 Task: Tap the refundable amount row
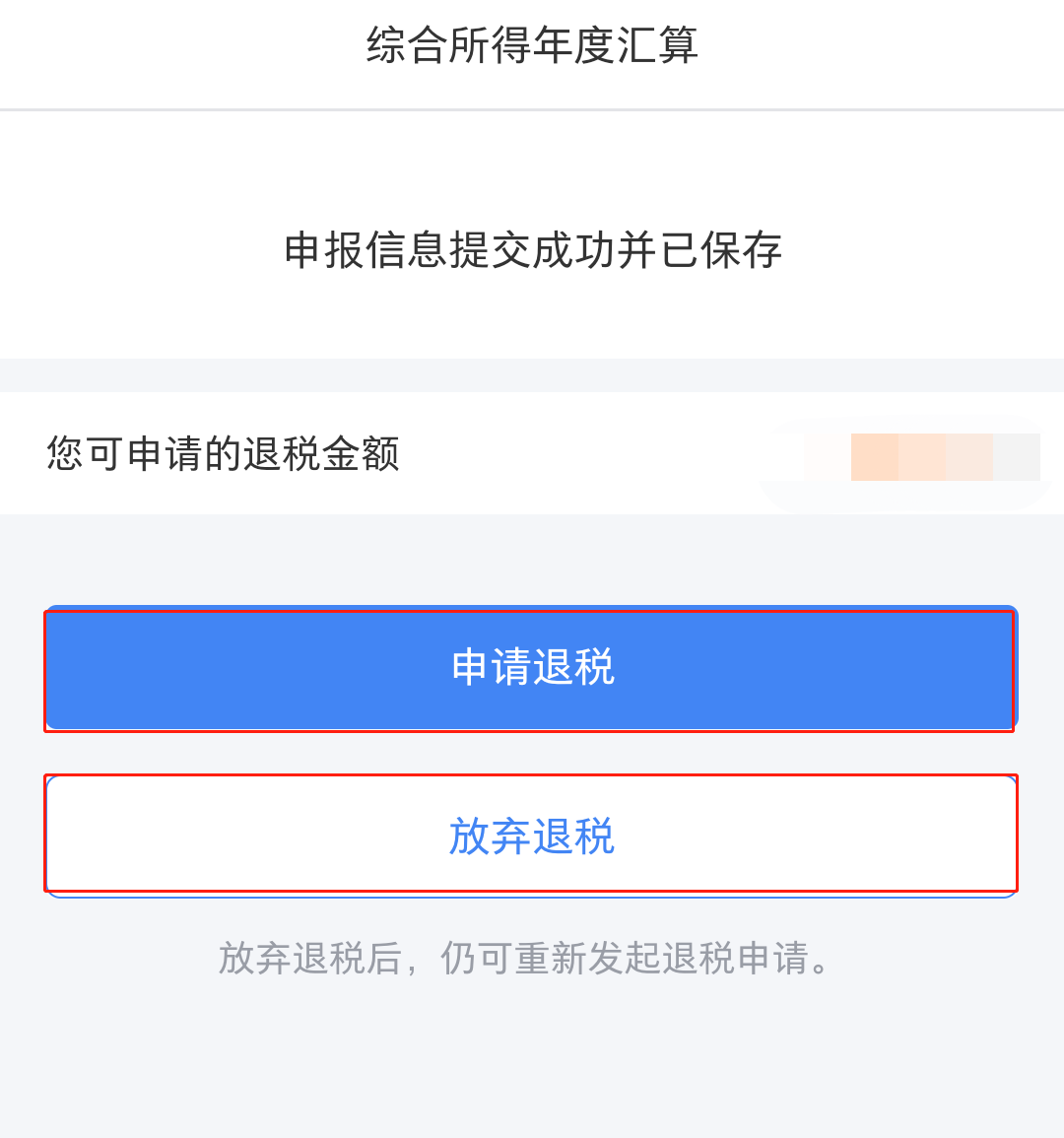coord(532,454)
